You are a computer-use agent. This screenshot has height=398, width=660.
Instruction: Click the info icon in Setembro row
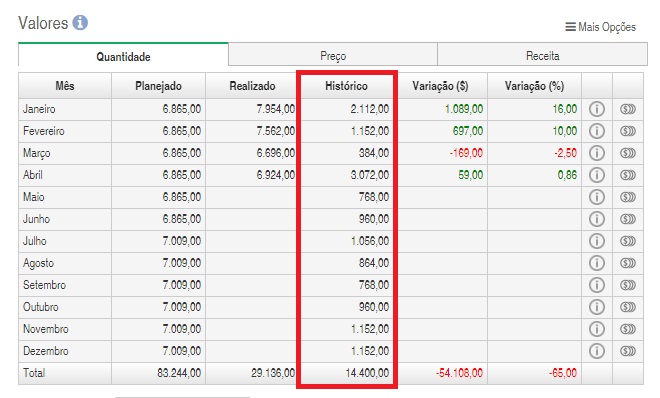(597, 285)
